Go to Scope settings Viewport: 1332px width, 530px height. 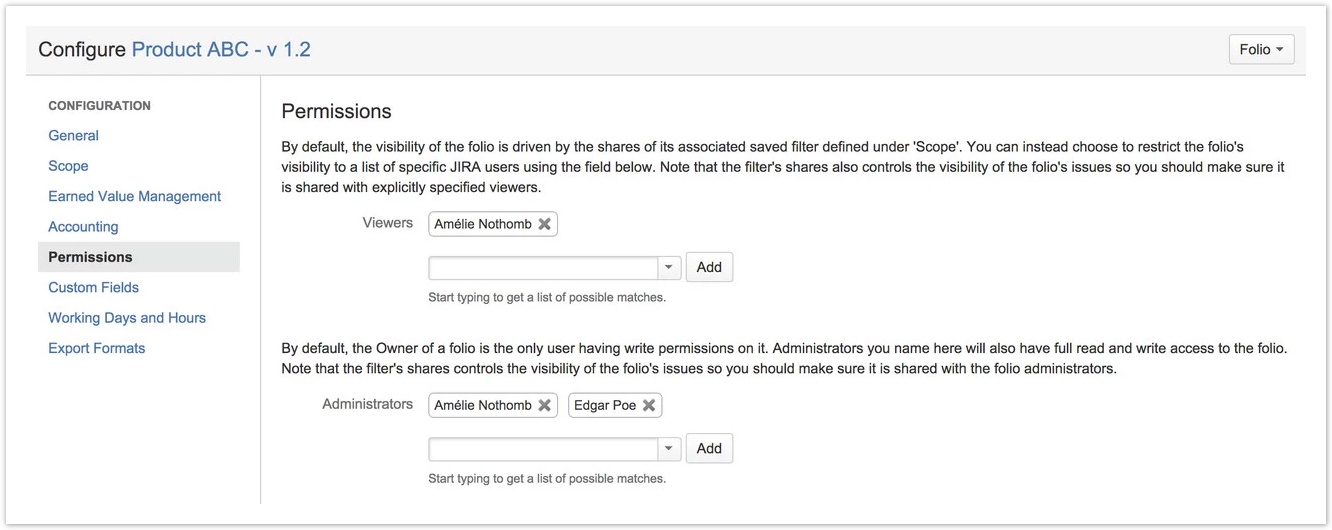point(68,166)
